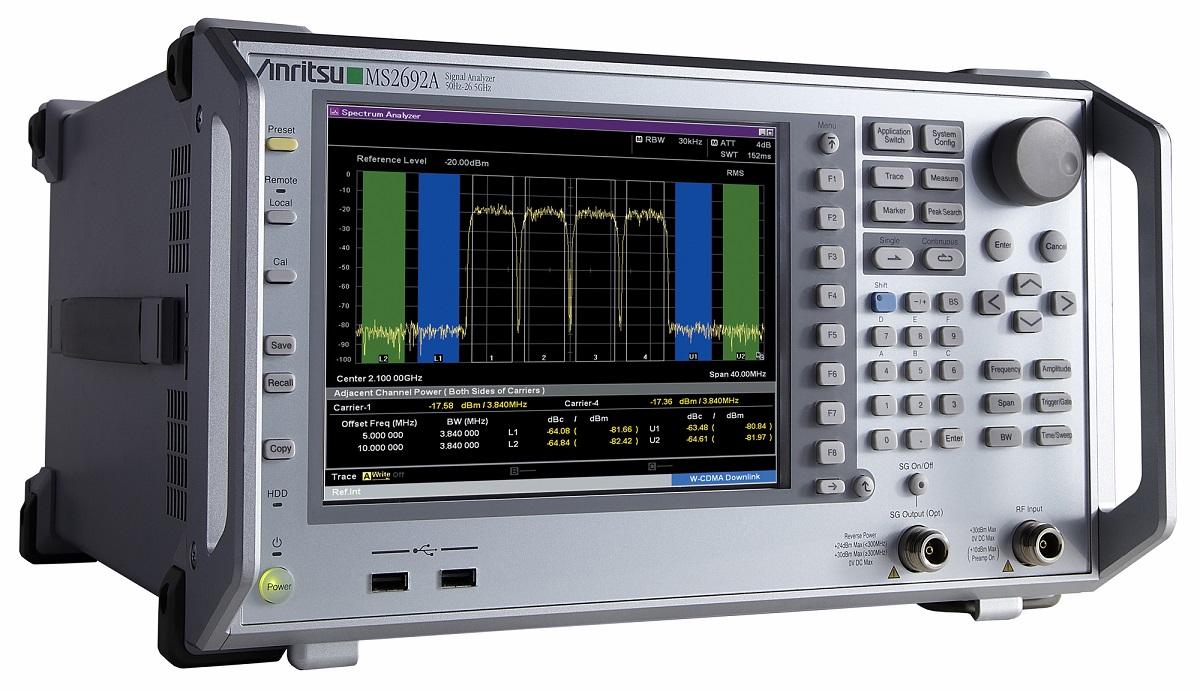Push the Cal button
Screen dimensions: 1200x691
[281, 274]
